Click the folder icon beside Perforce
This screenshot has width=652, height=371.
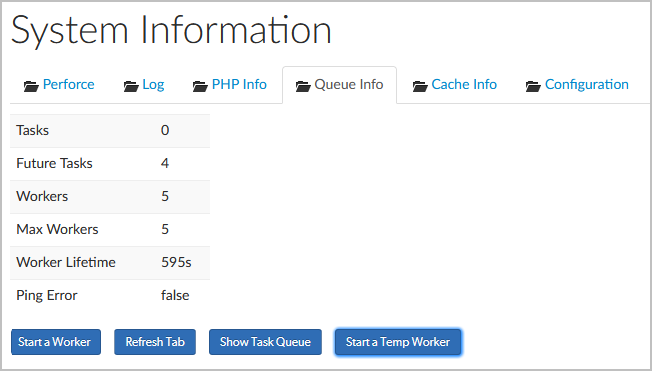pos(31,86)
